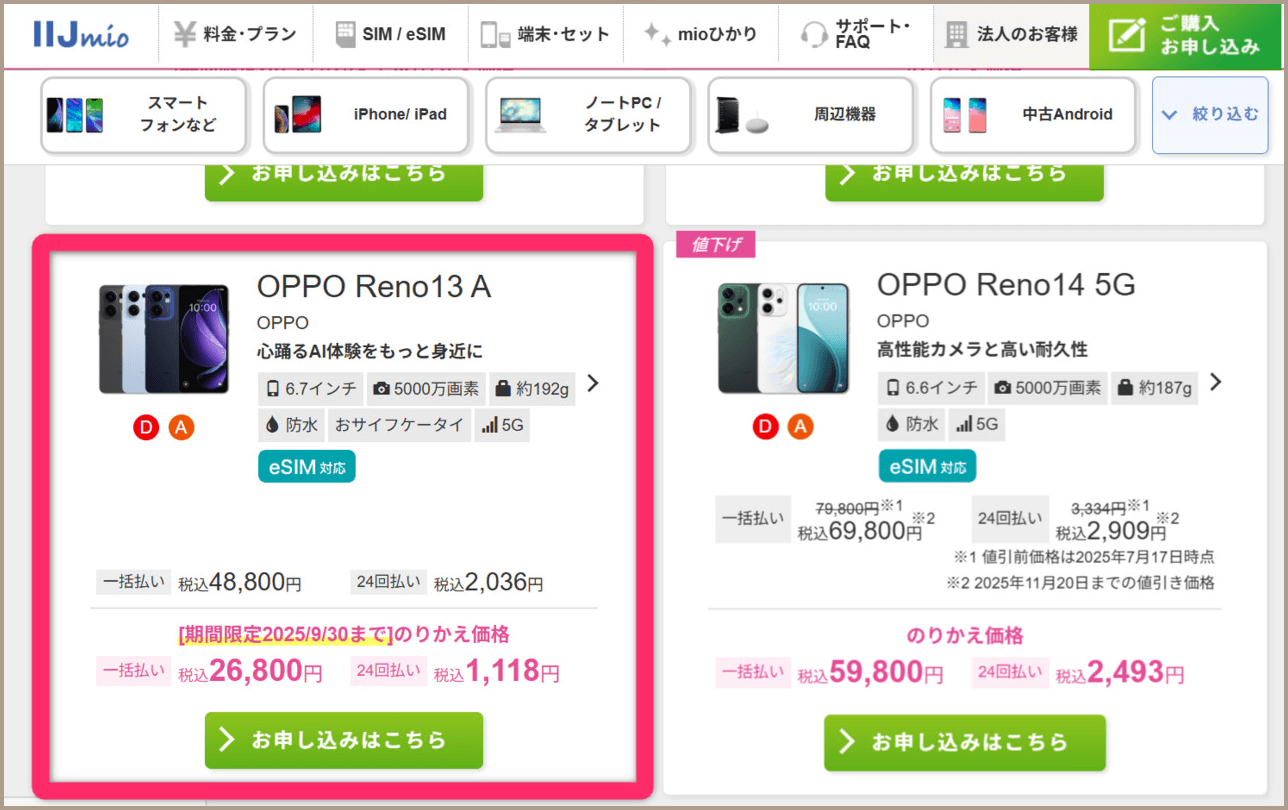Select the iPhone/iPad category tab
This screenshot has height=810, width=1288.
[365, 115]
